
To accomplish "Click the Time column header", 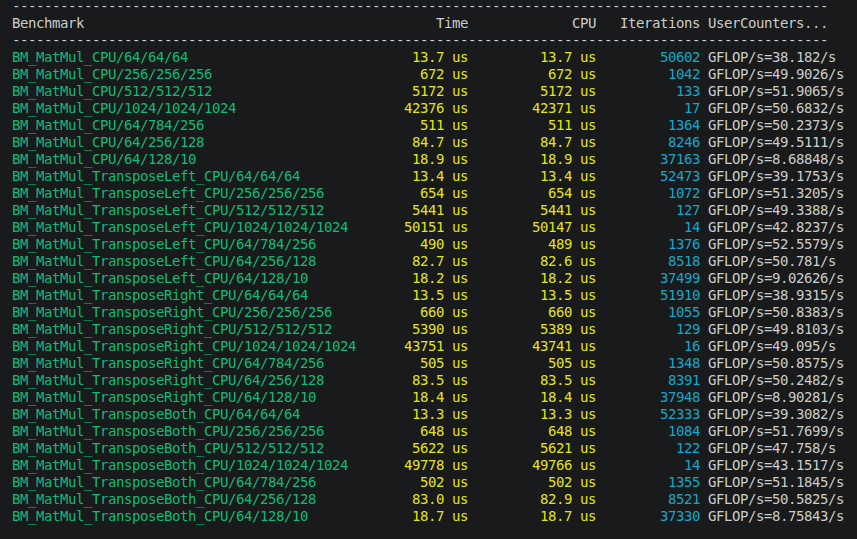I will pos(451,24).
